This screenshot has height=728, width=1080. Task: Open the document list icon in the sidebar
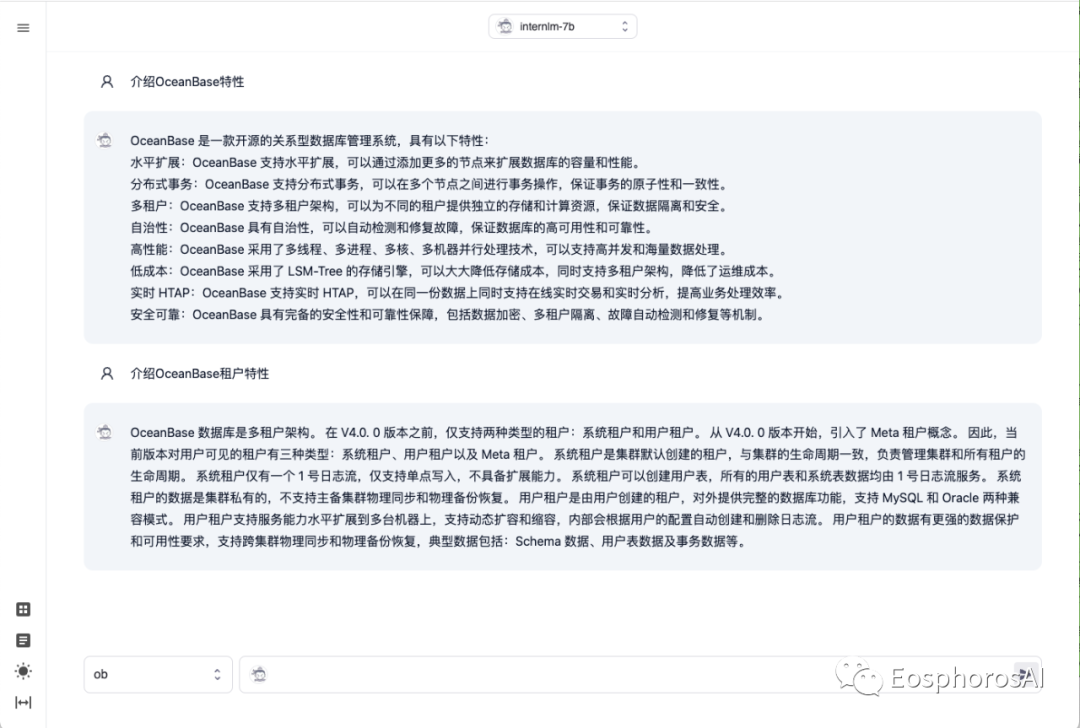(23, 641)
